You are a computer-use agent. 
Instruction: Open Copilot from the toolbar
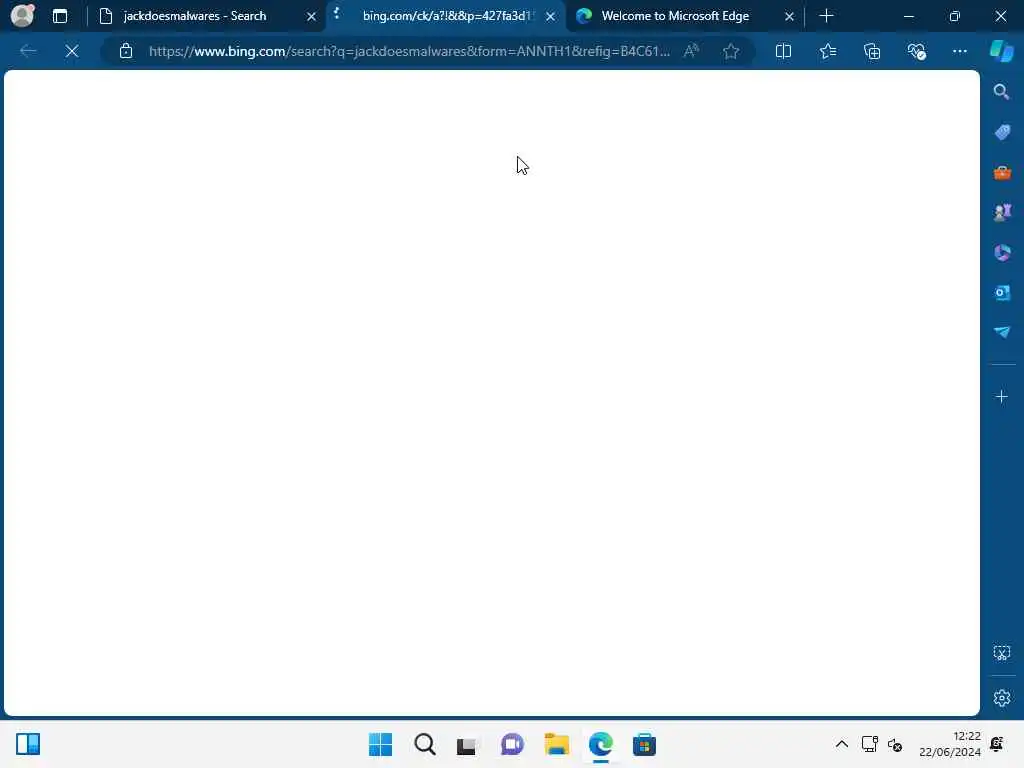coord(1001,51)
